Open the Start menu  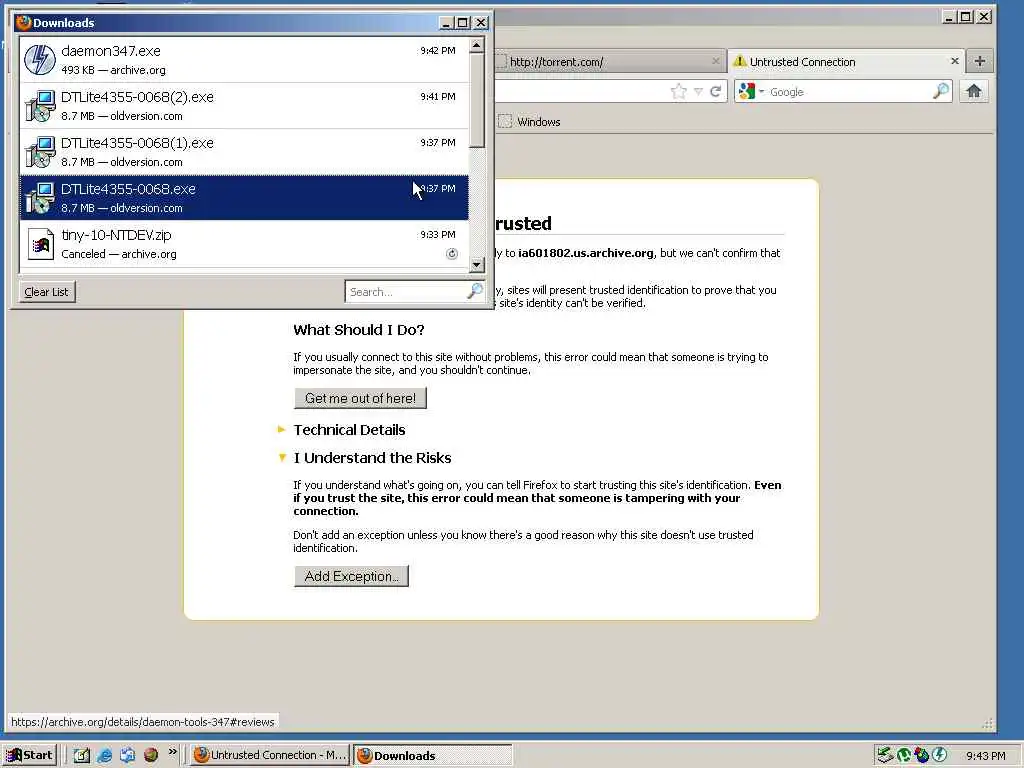30,755
